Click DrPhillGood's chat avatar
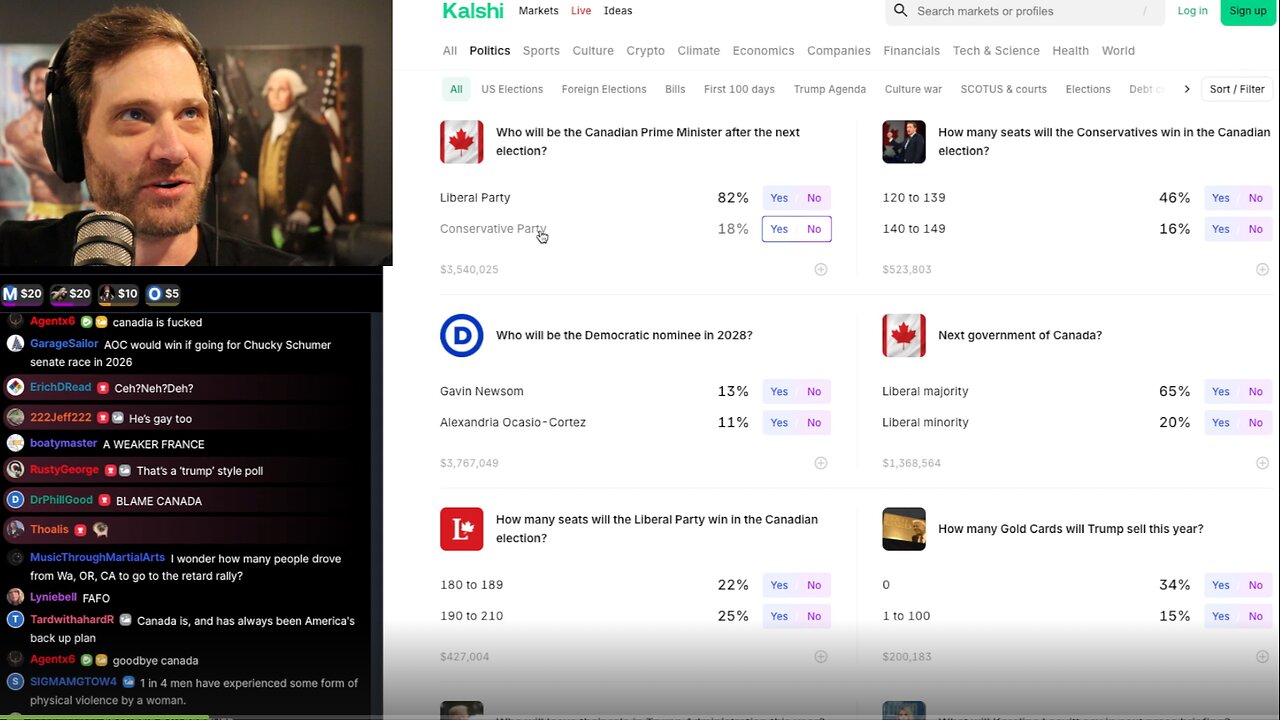 (15, 500)
